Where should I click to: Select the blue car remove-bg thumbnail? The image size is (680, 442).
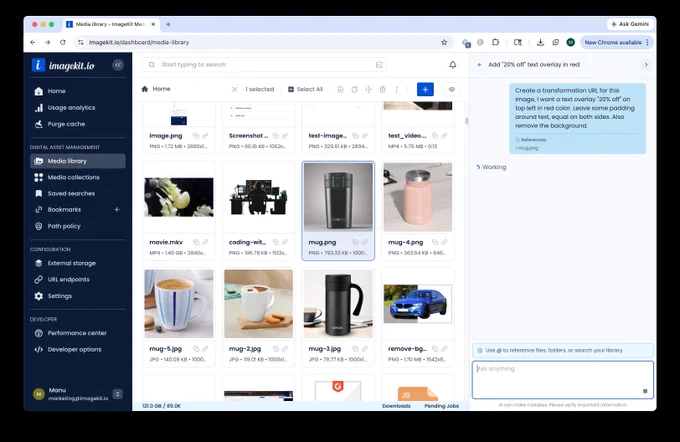click(418, 304)
